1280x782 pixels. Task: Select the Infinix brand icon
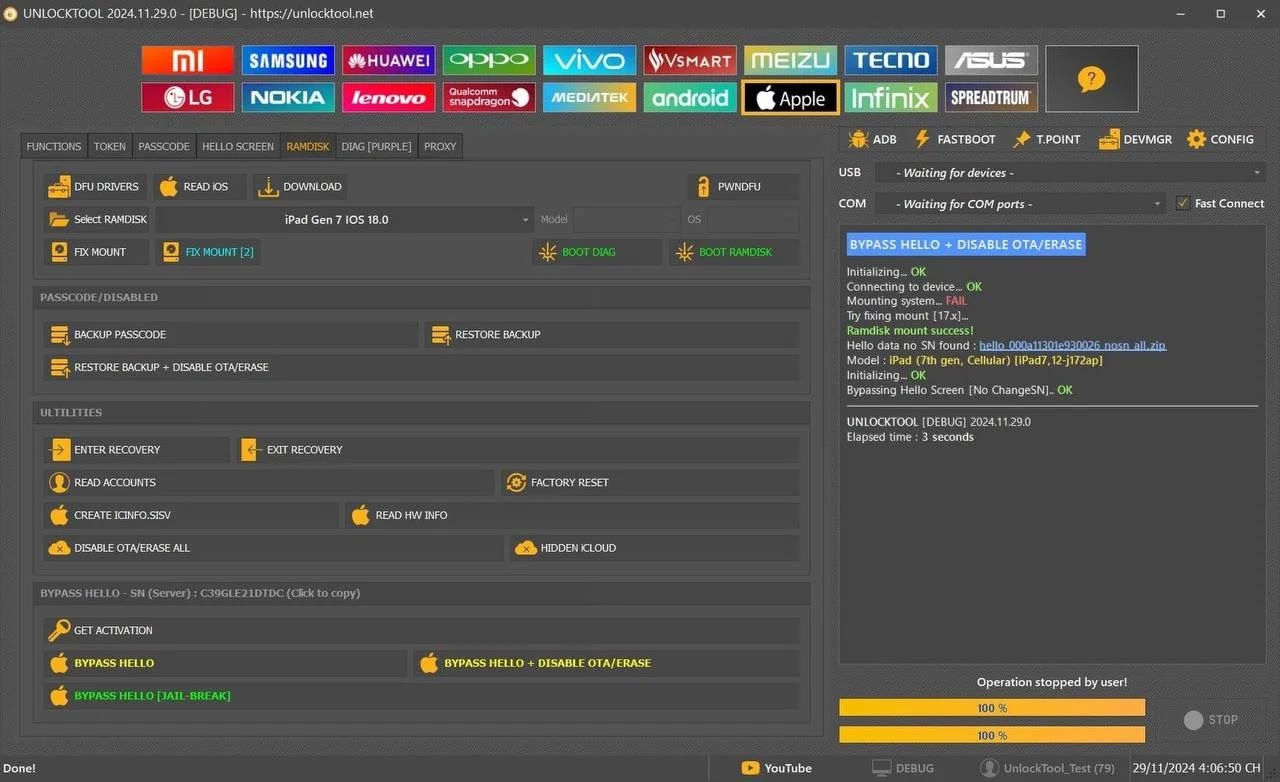point(891,97)
